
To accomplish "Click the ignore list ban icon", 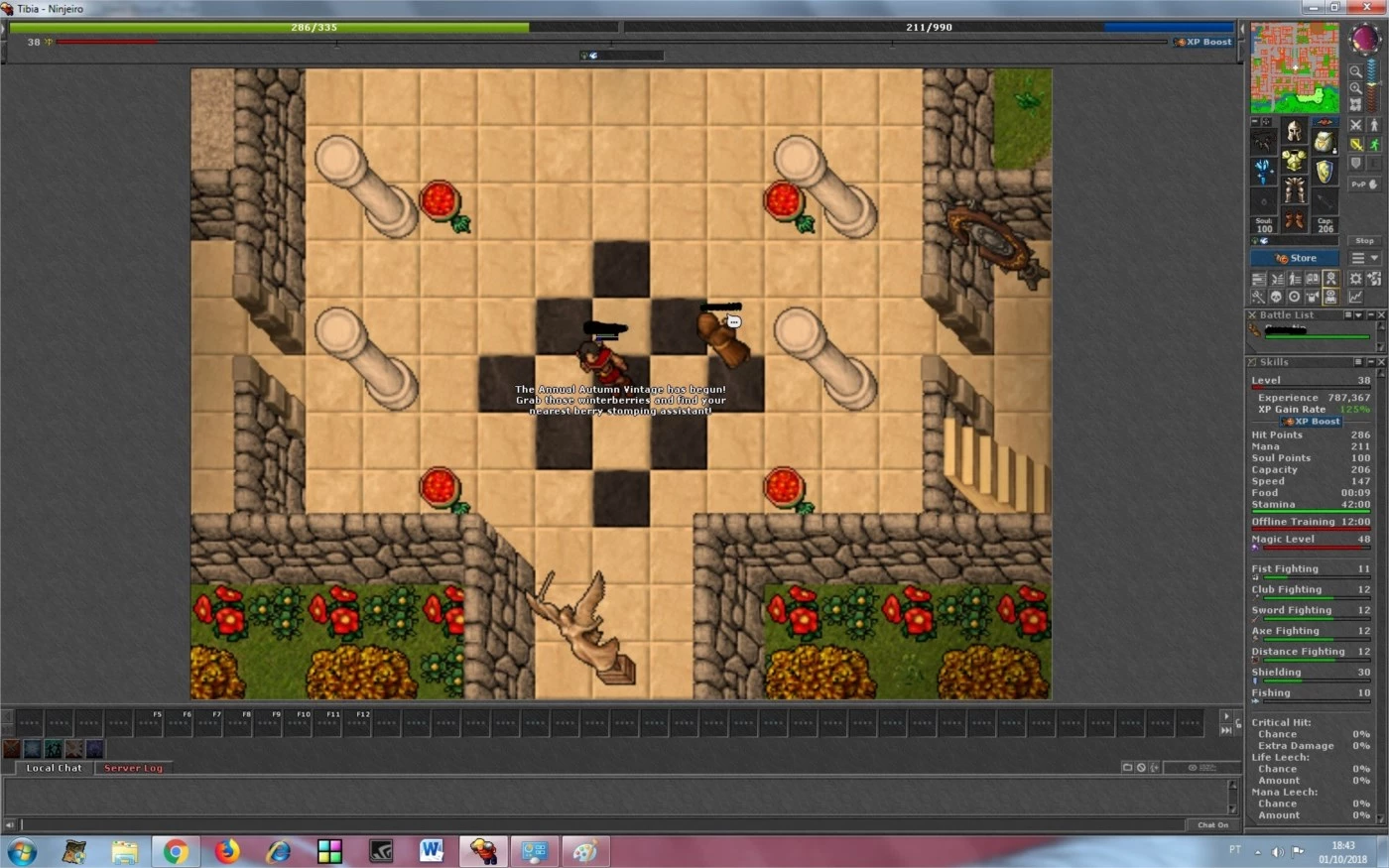I will coord(1141,768).
